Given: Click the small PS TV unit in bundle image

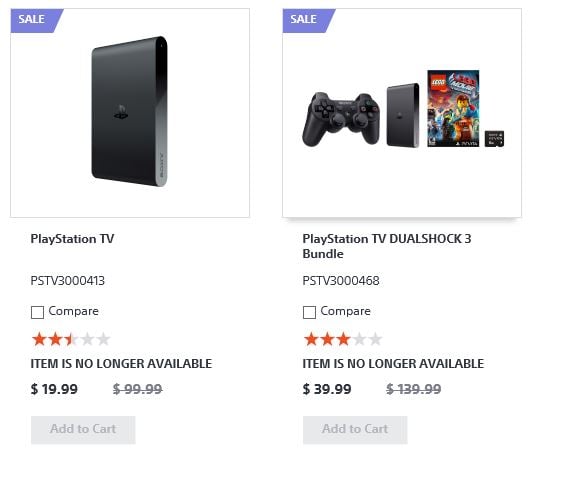Looking at the screenshot, I should [403, 115].
